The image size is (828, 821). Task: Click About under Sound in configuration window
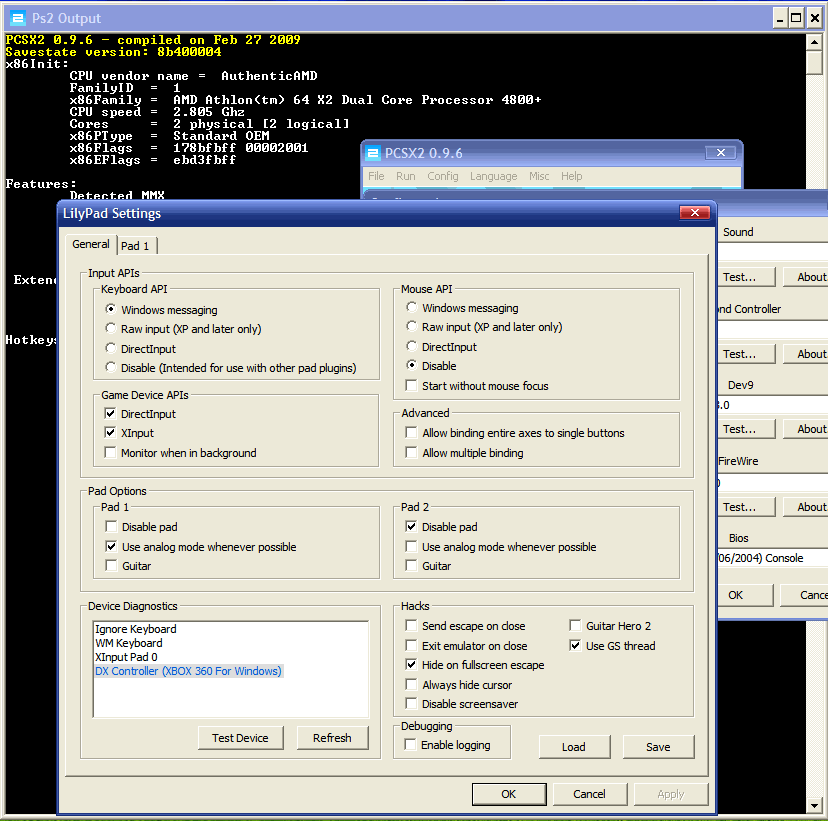[x=806, y=277]
